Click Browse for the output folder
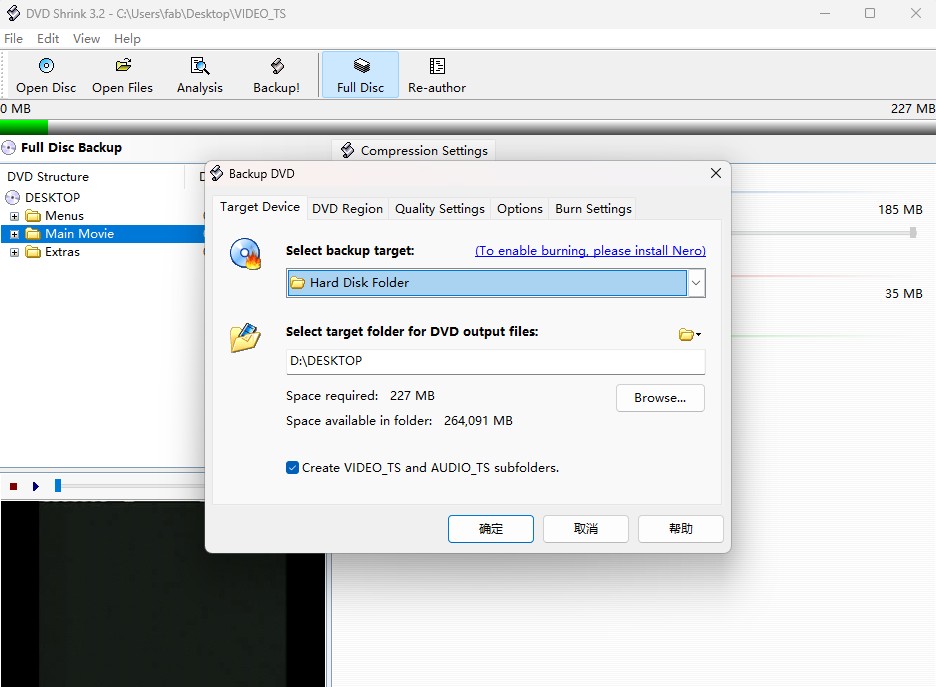 point(659,398)
